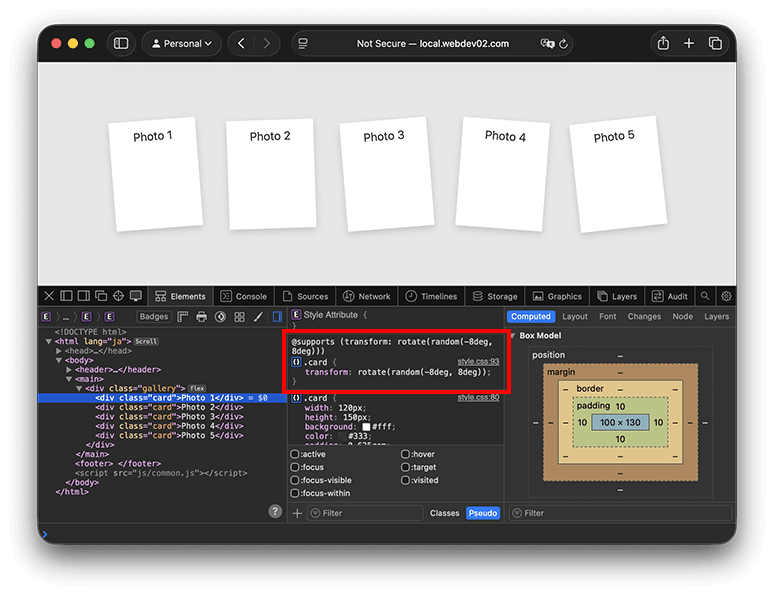774x596 pixels.
Task: Open the Storage tab
Action: click(495, 296)
